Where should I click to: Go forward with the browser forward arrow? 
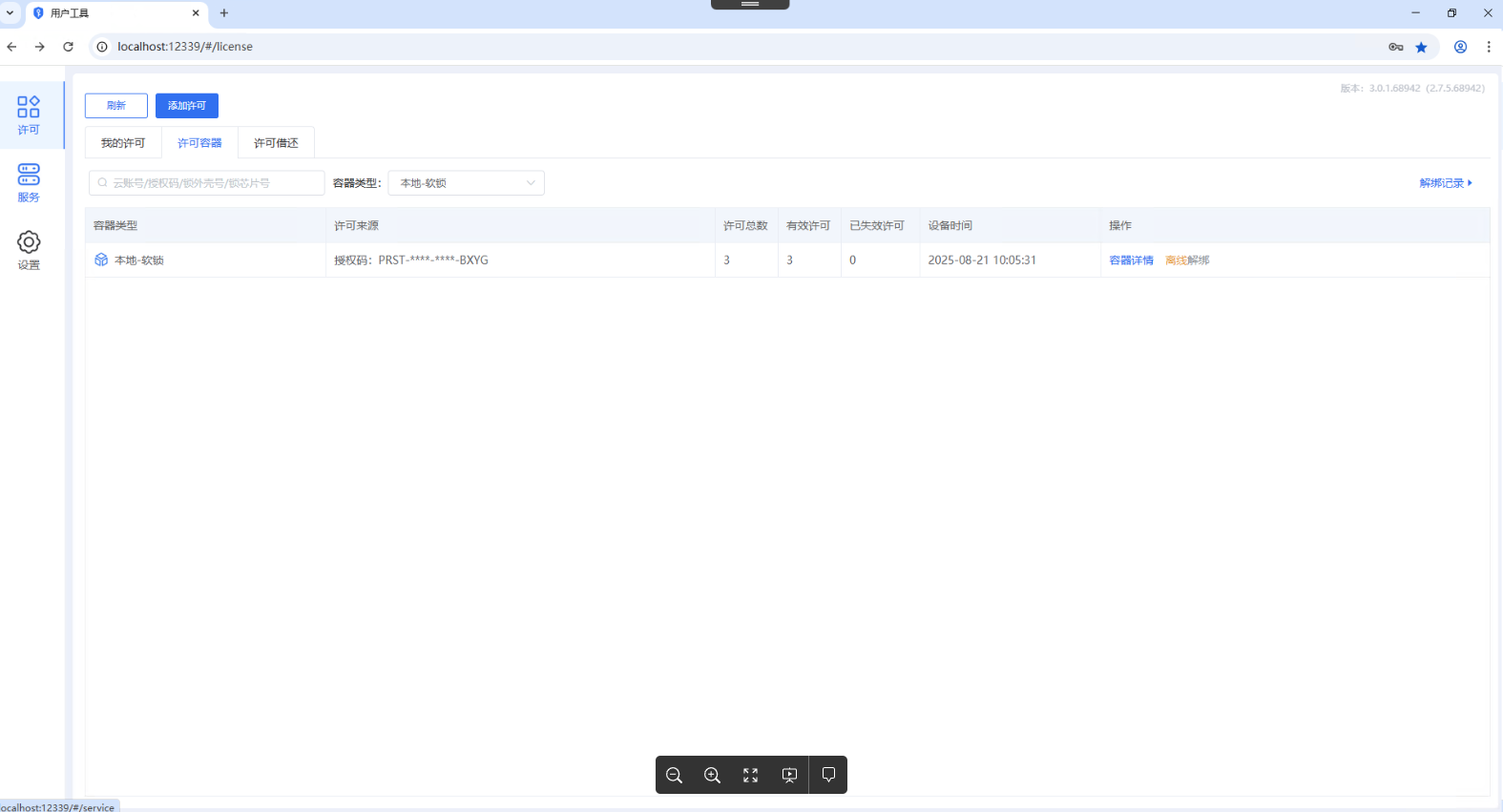pos(40,47)
